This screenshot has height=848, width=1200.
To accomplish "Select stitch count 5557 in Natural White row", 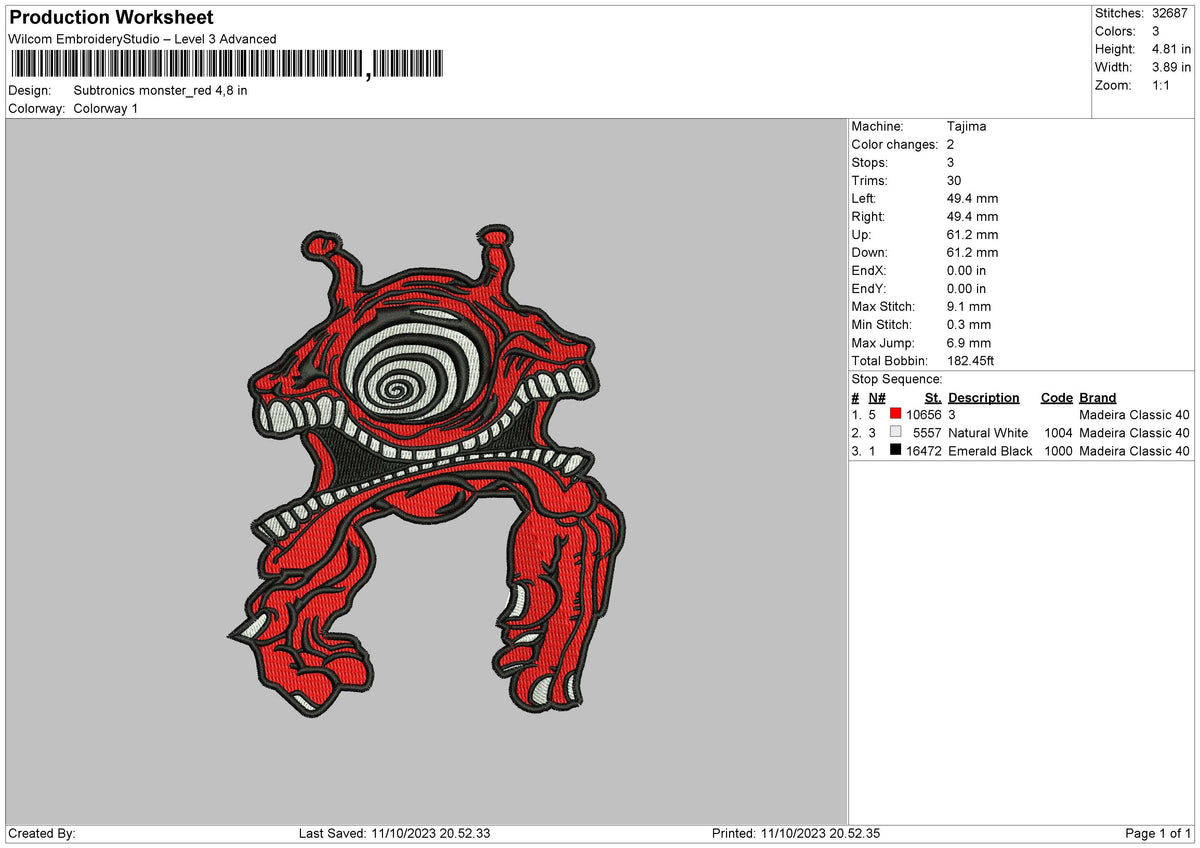I will [927, 433].
